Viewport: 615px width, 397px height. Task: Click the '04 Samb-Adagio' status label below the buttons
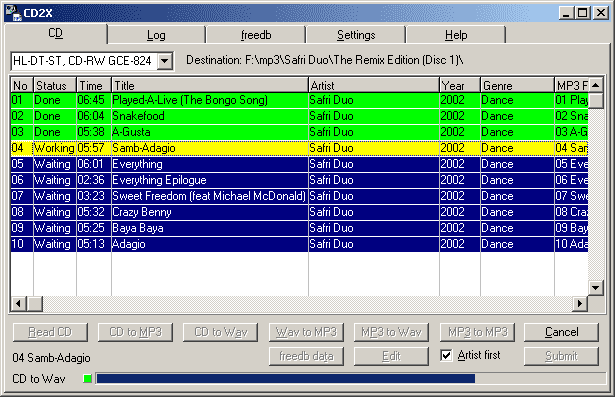tap(51, 358)
